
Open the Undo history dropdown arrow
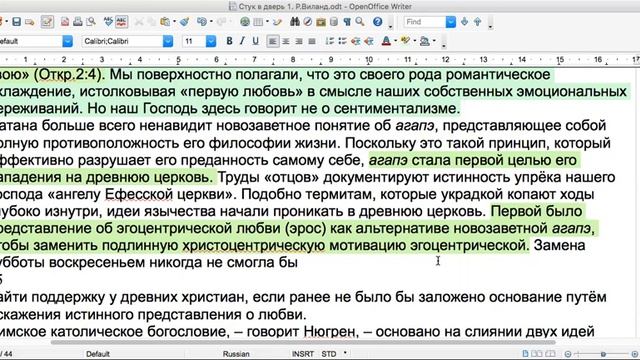211,22
